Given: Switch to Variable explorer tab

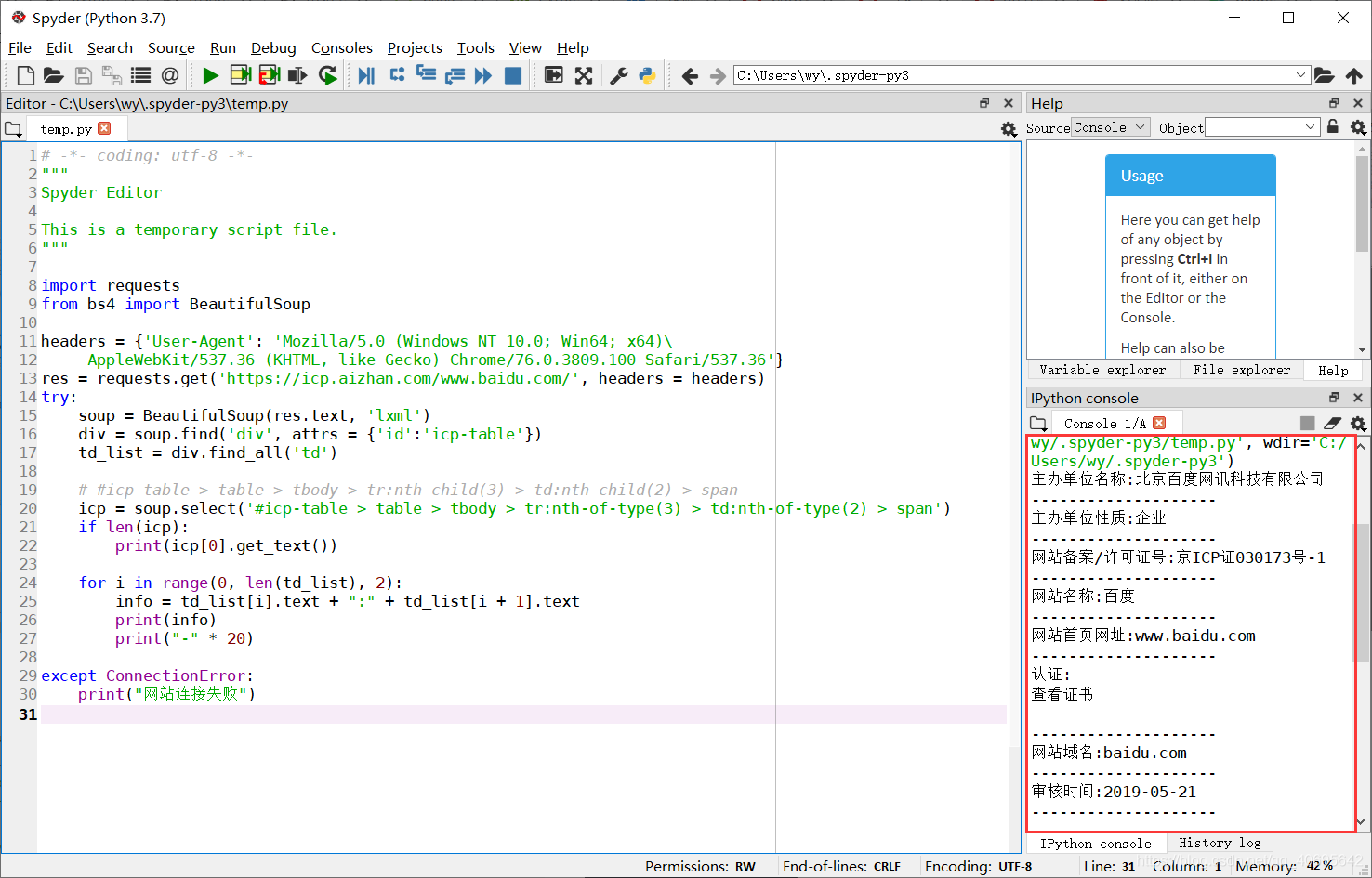Looking at the screenshot, I should click(1102, 370).
